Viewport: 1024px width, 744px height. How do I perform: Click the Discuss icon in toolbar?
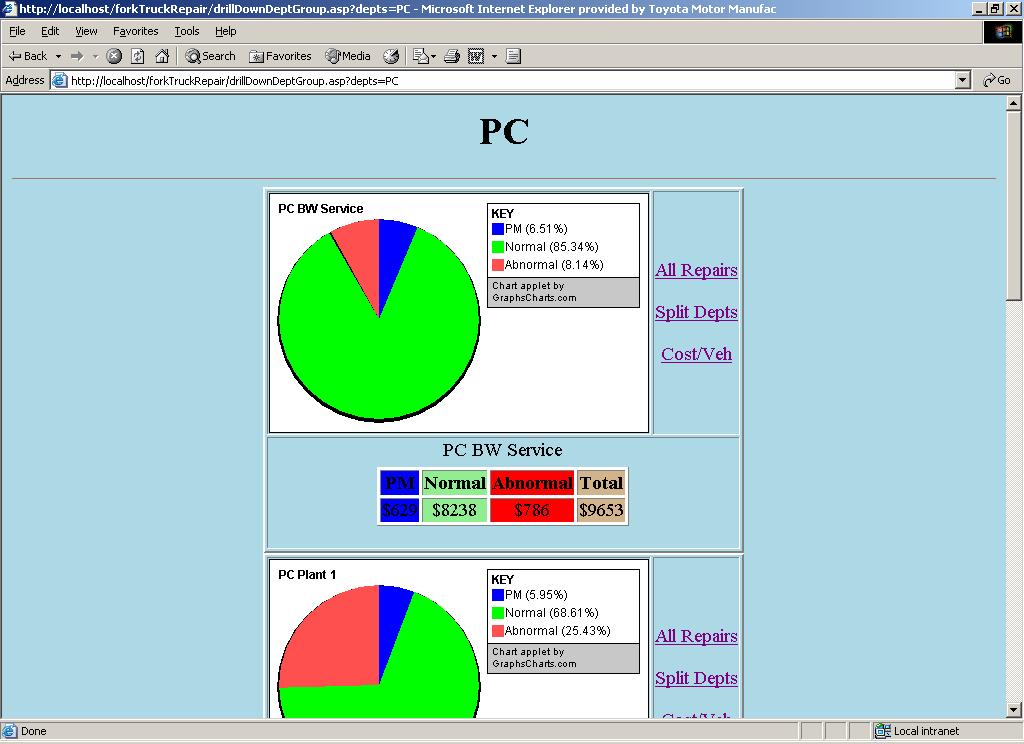click(x=513, y=56)
